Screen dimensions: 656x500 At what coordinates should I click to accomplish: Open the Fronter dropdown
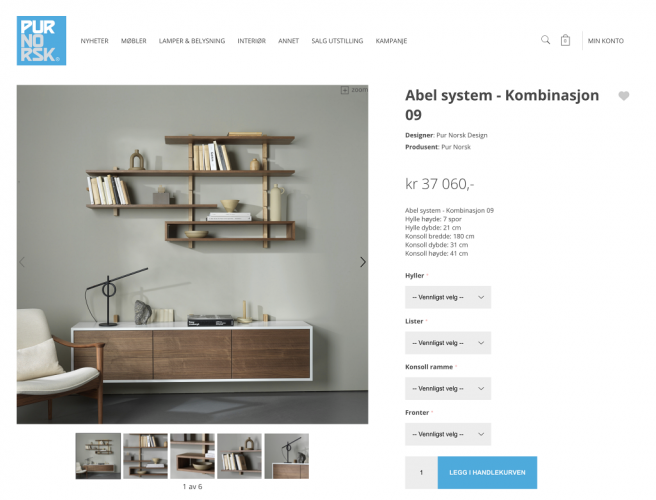click(448, 434)
